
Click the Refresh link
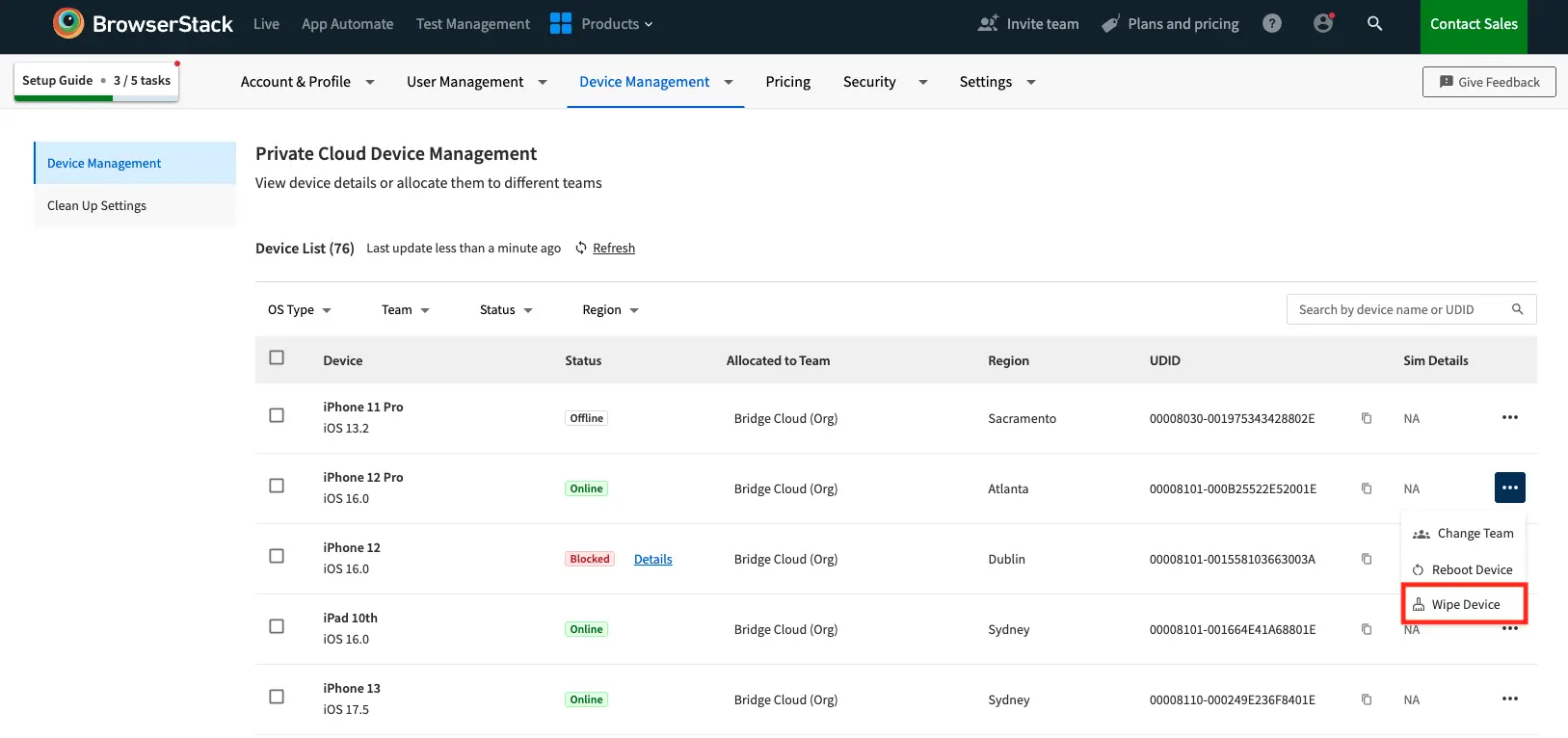613,249
